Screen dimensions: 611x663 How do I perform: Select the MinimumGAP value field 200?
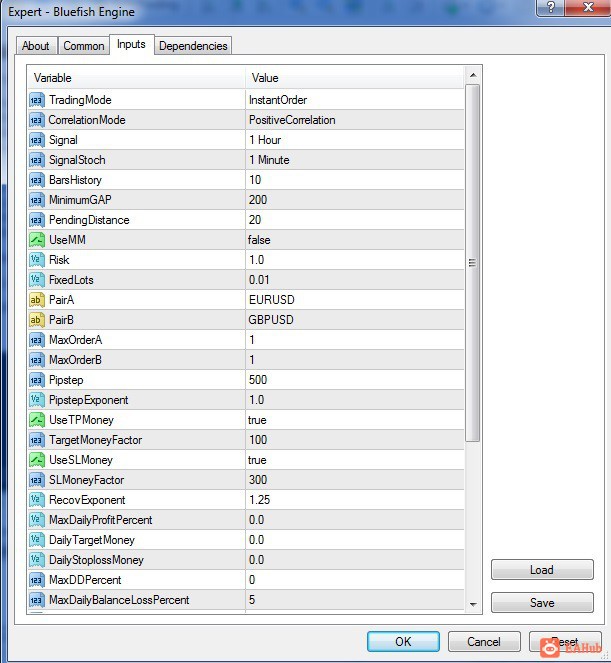(x=354, y=200)
